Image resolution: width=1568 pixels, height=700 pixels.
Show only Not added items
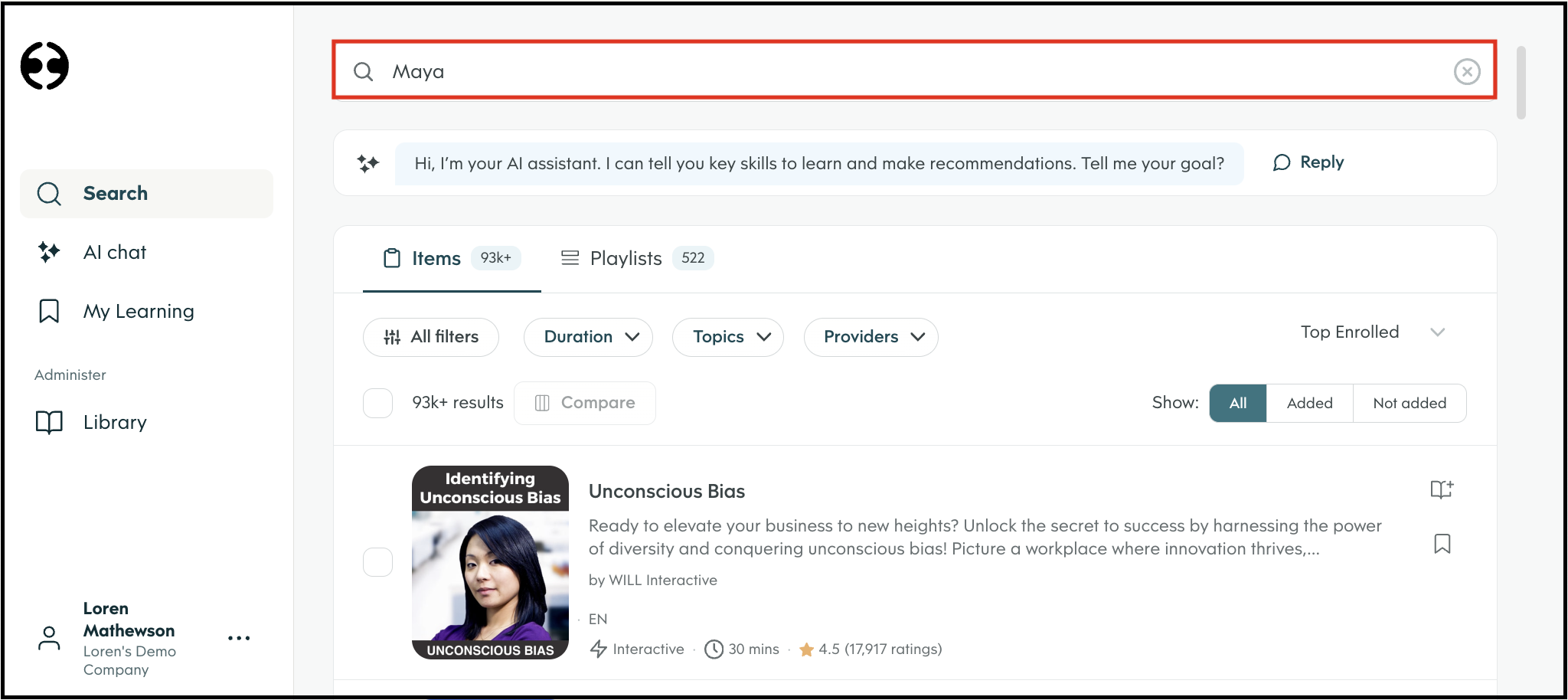pyautogui.click(x=1409, y=403)
